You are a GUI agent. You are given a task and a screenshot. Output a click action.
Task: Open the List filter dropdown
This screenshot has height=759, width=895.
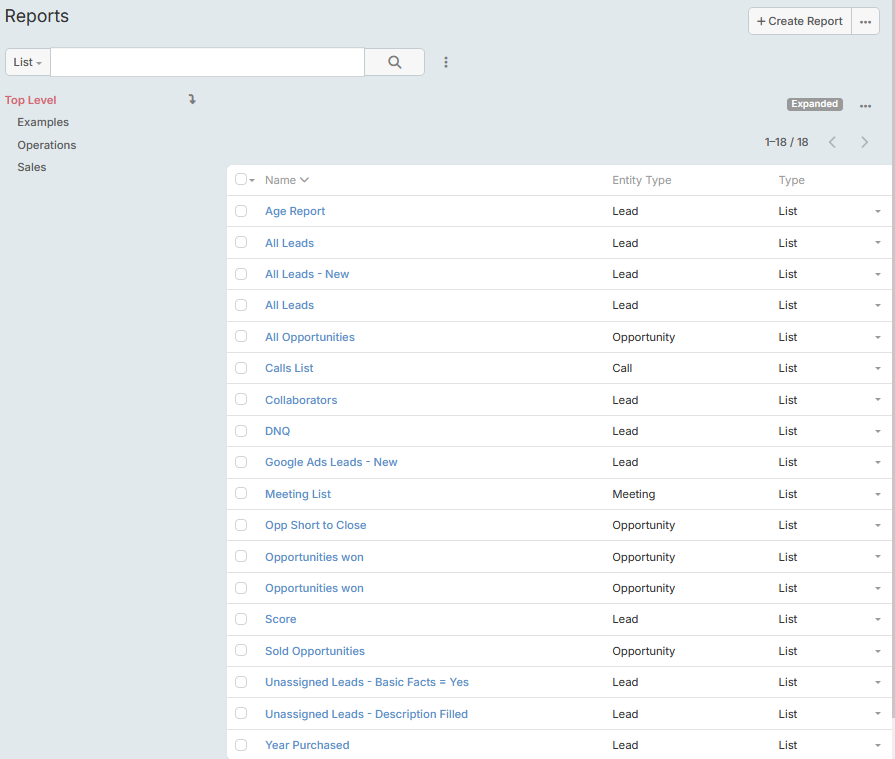click(x=28, y=62)
